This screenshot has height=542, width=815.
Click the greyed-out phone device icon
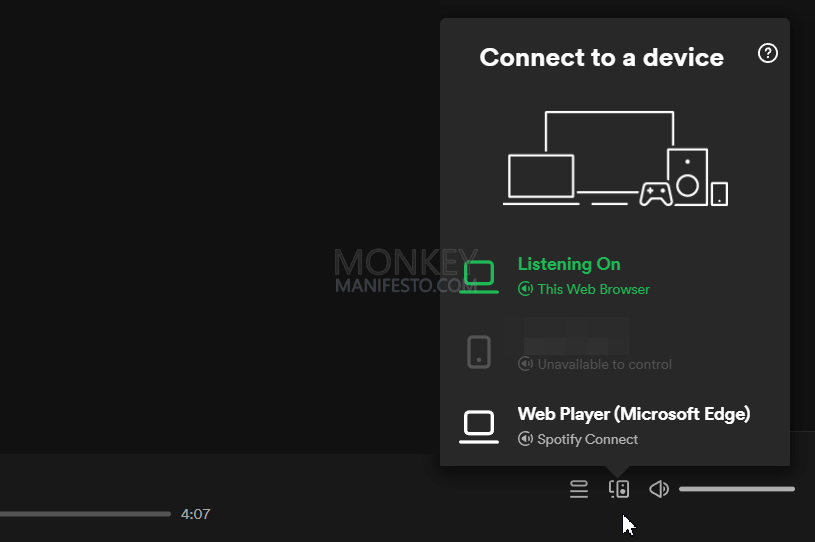(x=479, y=352)
